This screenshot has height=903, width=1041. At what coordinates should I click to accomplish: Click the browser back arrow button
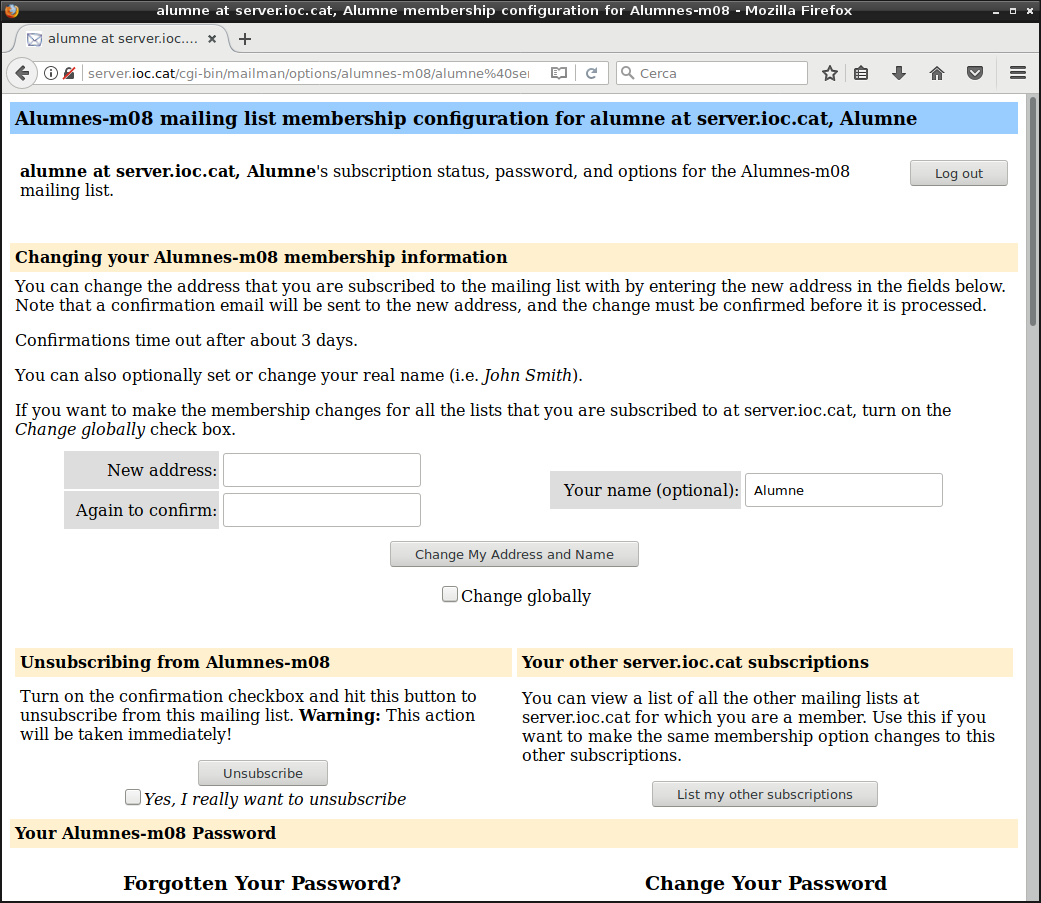coord(22,73)
